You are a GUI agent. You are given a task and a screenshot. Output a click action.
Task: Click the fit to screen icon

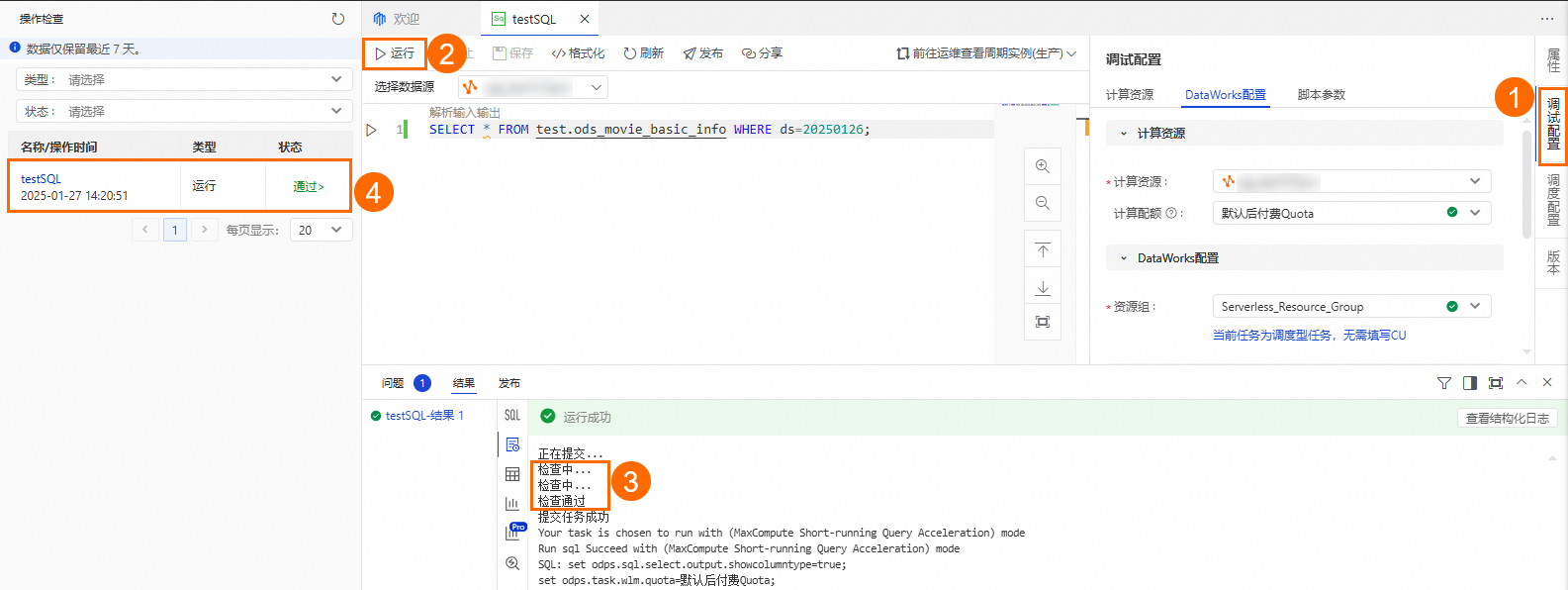1043,322
